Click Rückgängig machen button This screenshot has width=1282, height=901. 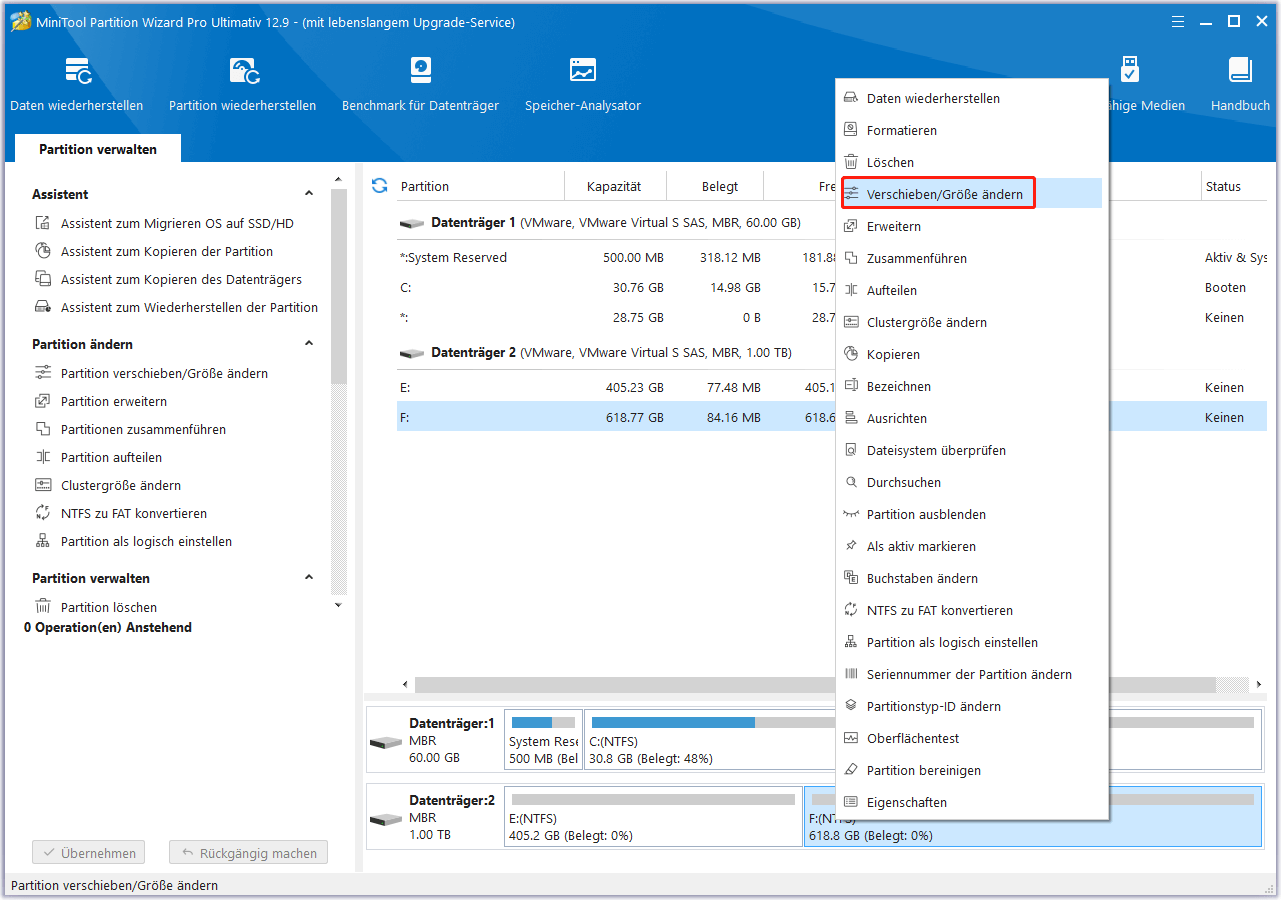(249, 854)
